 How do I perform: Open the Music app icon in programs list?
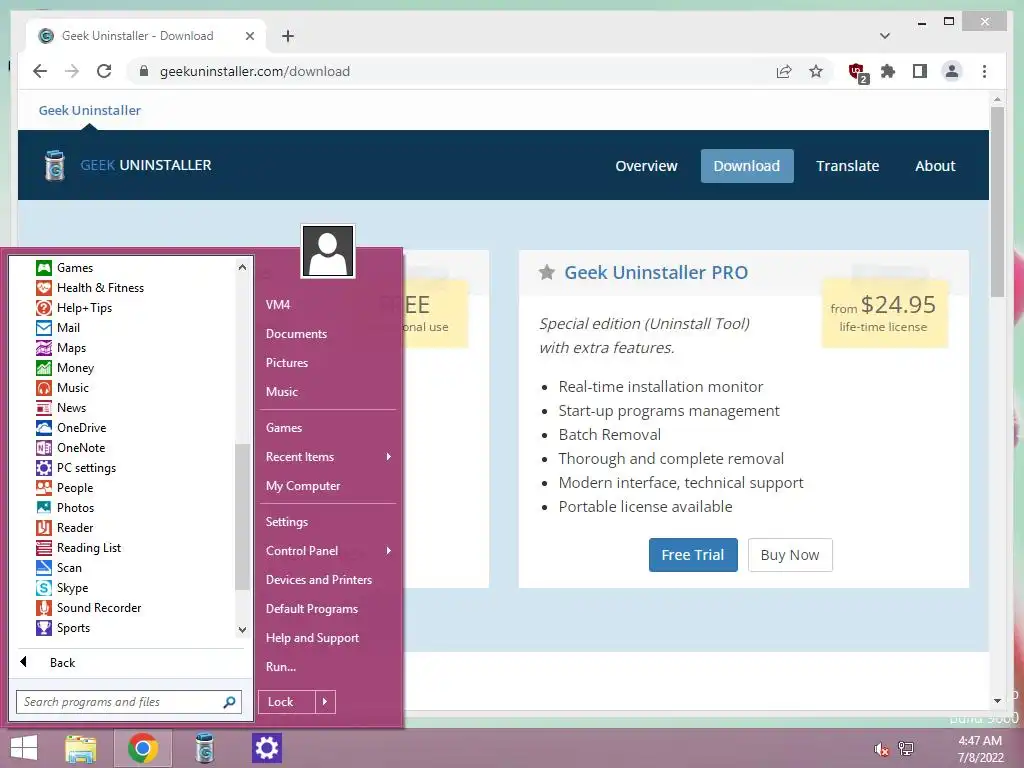click(44, 388)
